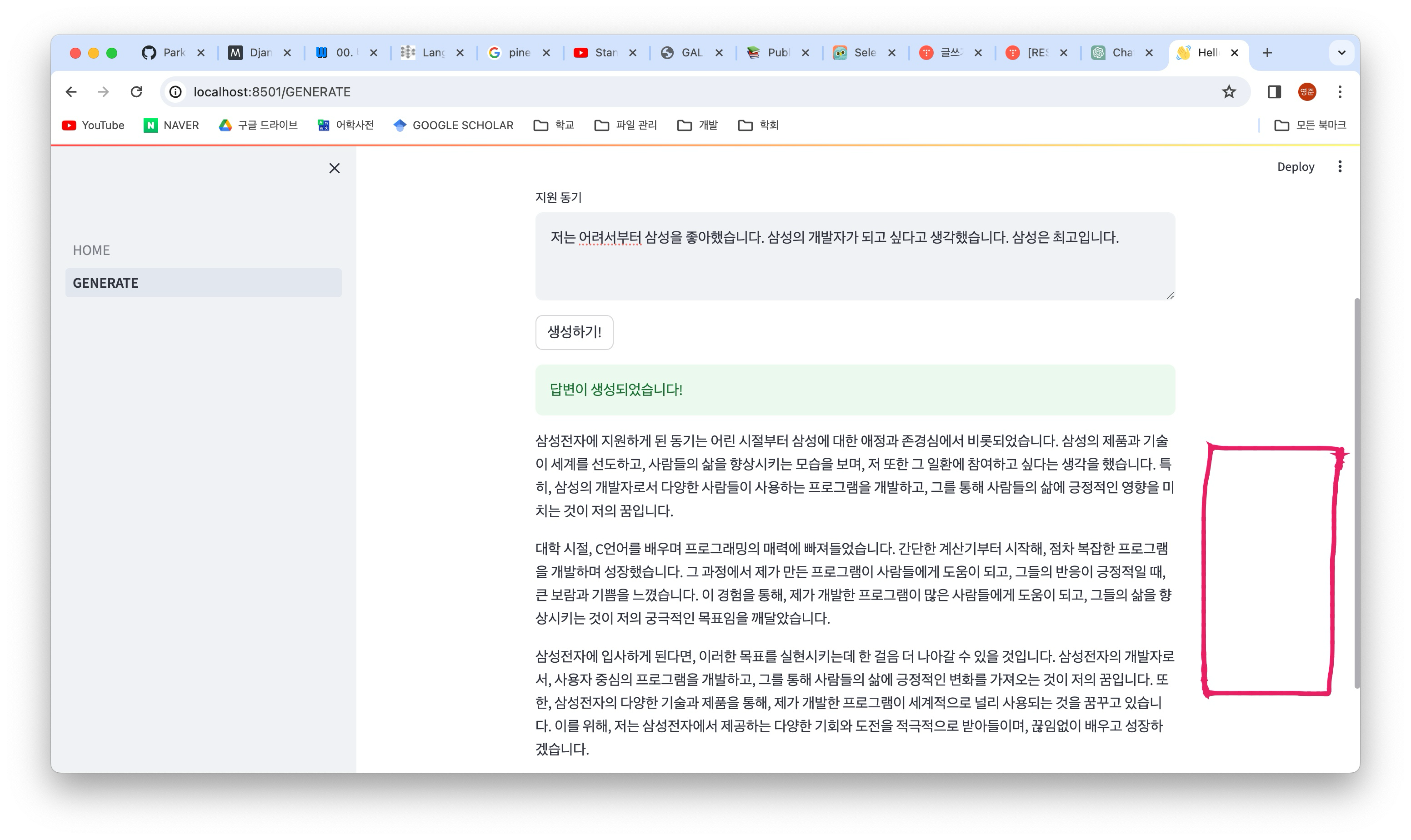Expand the 파일 관리 bookmark folder
Image resolution: width=1411 pixels, height=840 pixels.
click(x=626, y=125)
